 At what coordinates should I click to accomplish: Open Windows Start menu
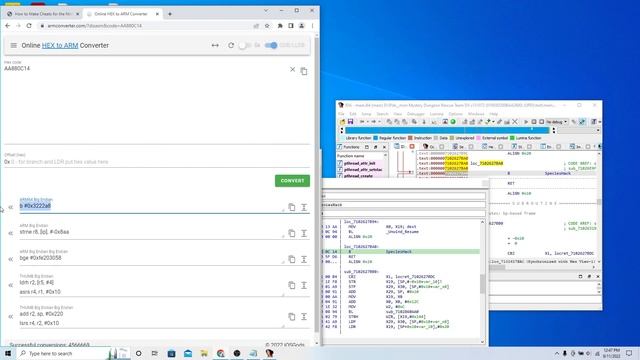(x=8, y=353)
